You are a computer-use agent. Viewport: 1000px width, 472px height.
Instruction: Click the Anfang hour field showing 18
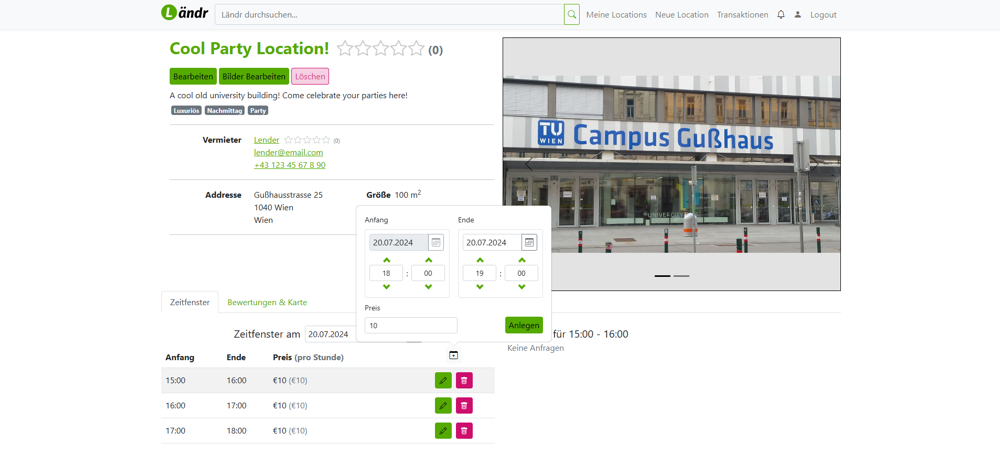386,274
